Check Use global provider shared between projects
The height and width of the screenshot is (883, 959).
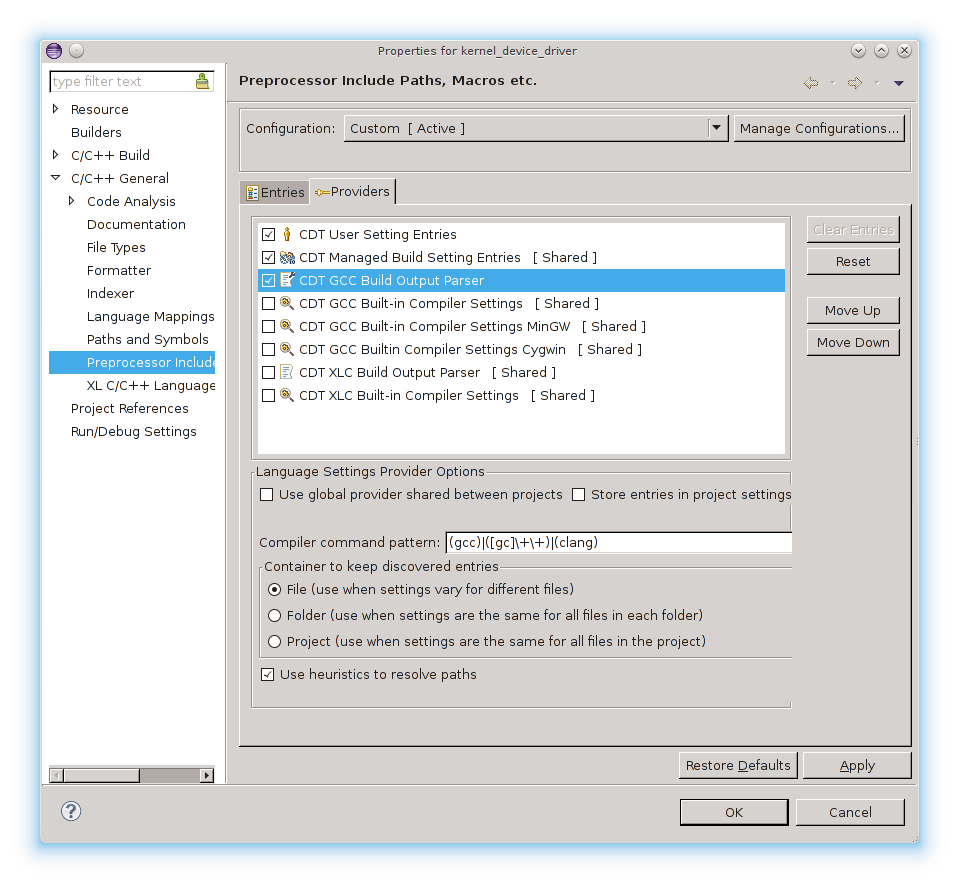tap(267, 494)
